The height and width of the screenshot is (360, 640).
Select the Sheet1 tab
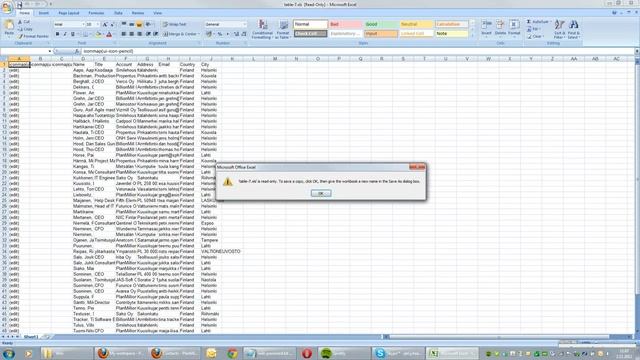(31, 337)
